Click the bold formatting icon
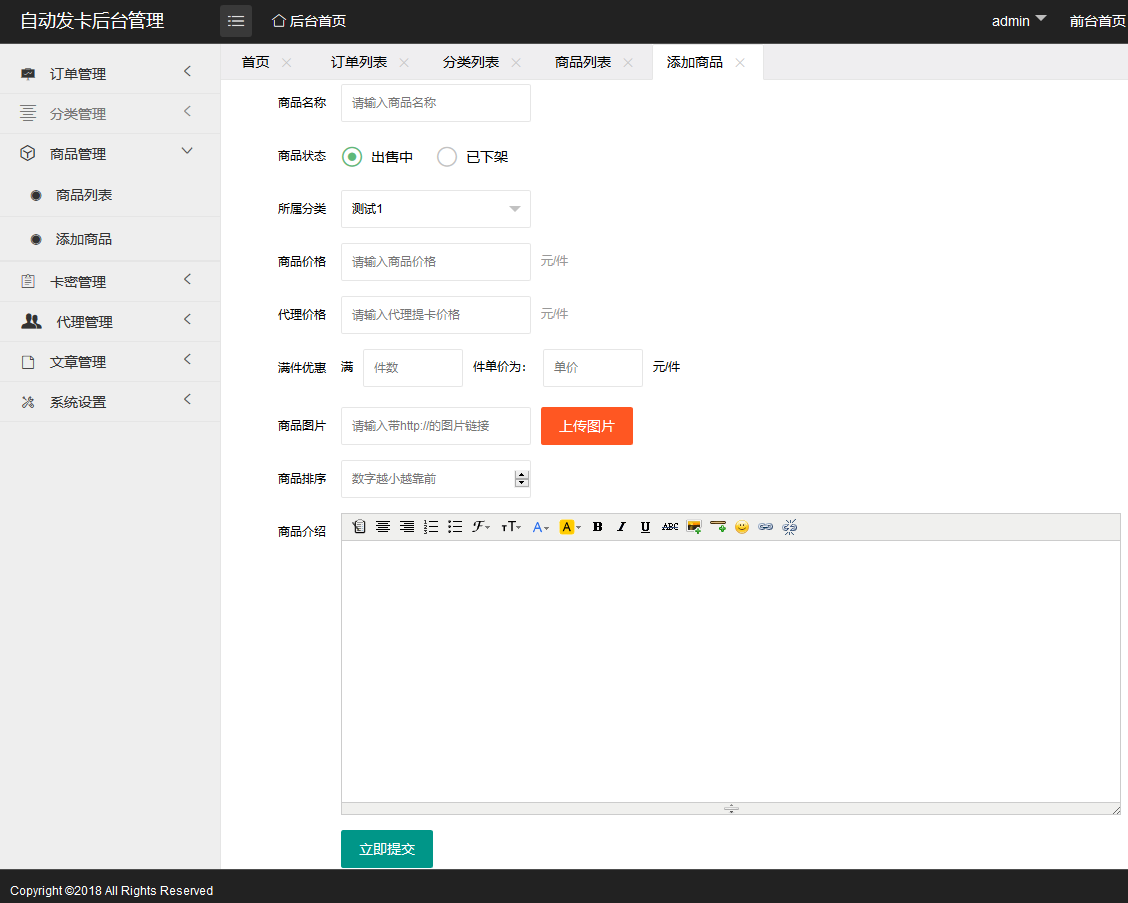1128x903 pixels. 597,527
